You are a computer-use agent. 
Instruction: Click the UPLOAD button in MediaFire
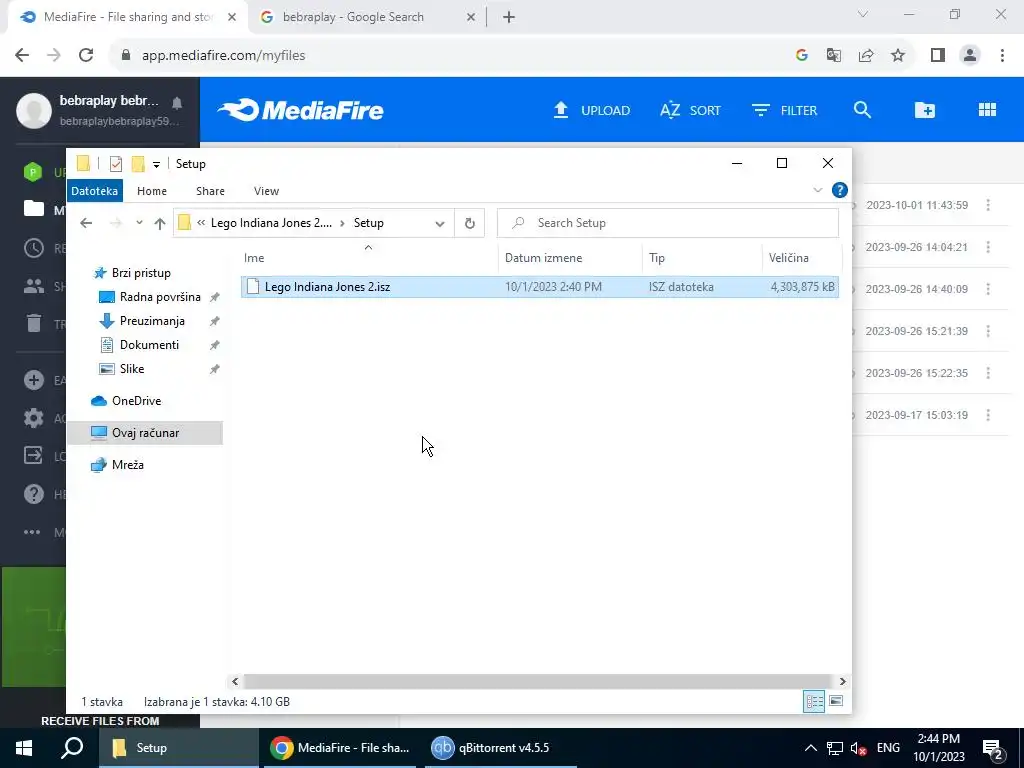pos(591,110)
